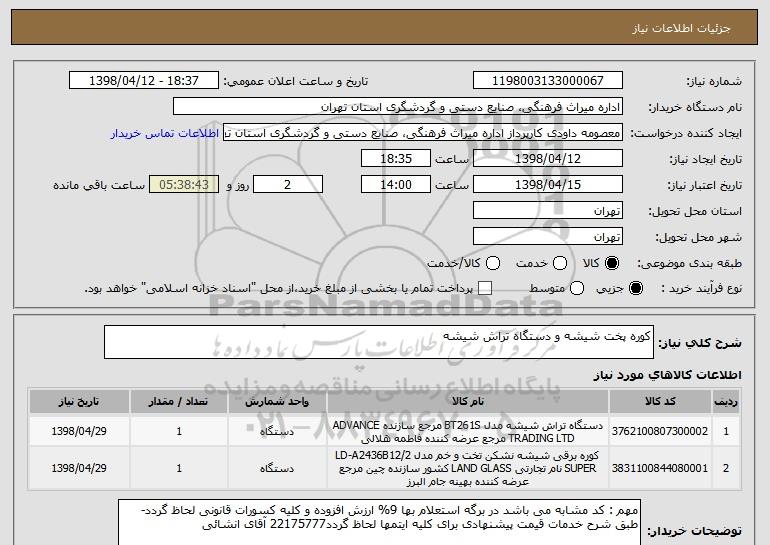Click the دستگاه unit cell in row 2
Image resolution: width=770 pixels, height=545 pixels.
277,468
